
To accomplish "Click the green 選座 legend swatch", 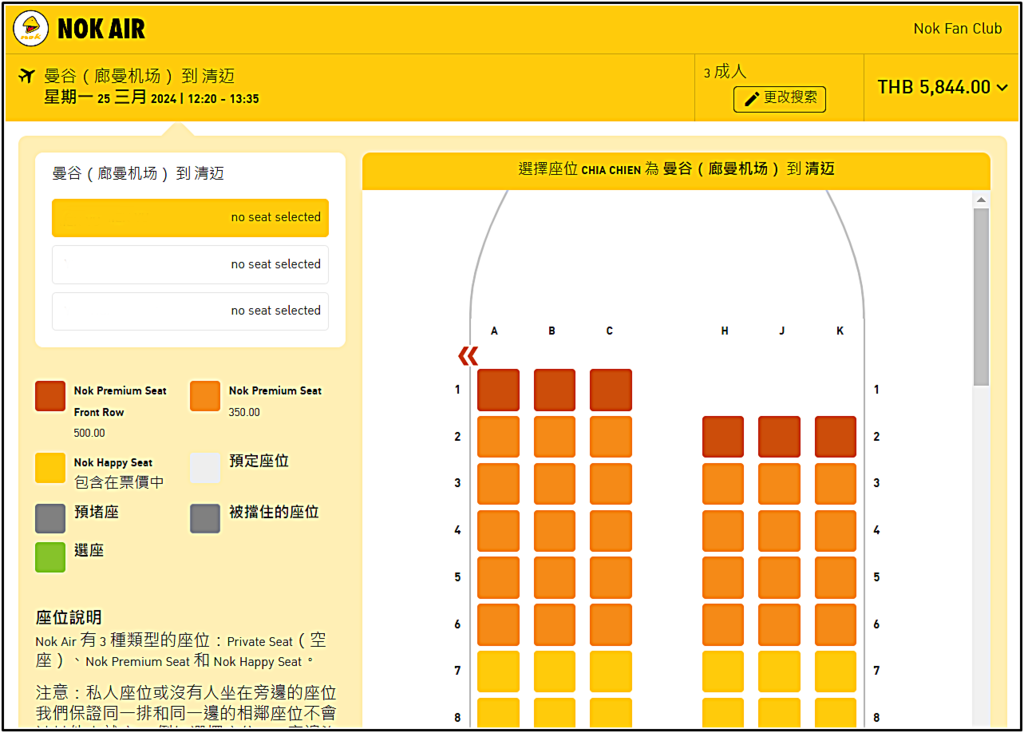I will coord(50,557).
